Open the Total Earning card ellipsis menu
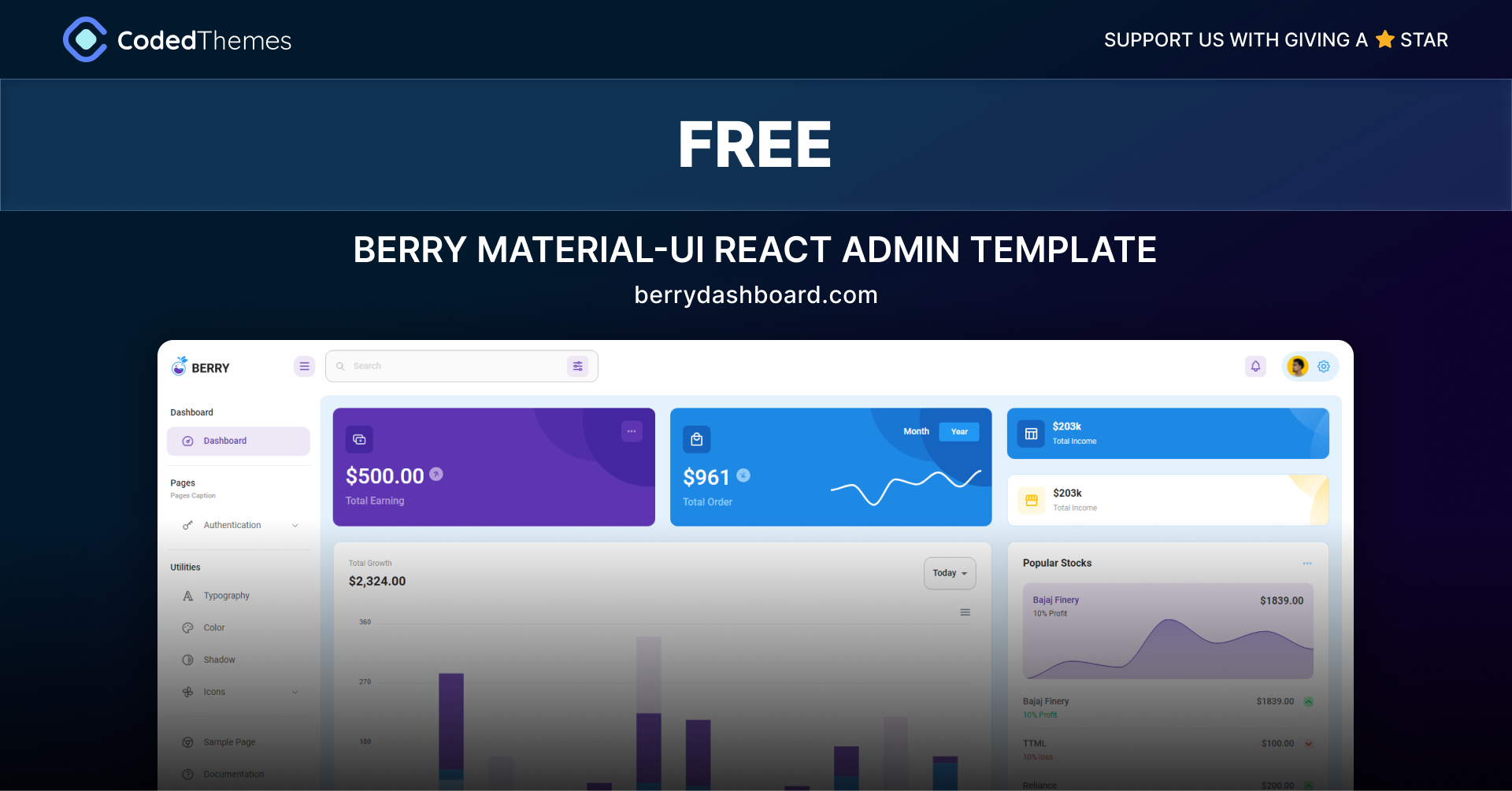 point(632,431)
